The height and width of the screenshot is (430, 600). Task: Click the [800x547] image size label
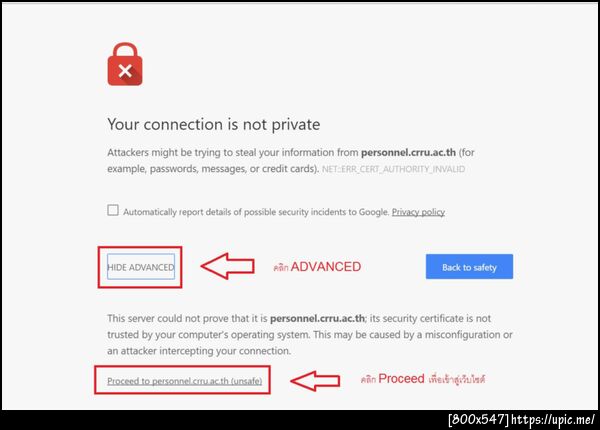click(483, 417)
